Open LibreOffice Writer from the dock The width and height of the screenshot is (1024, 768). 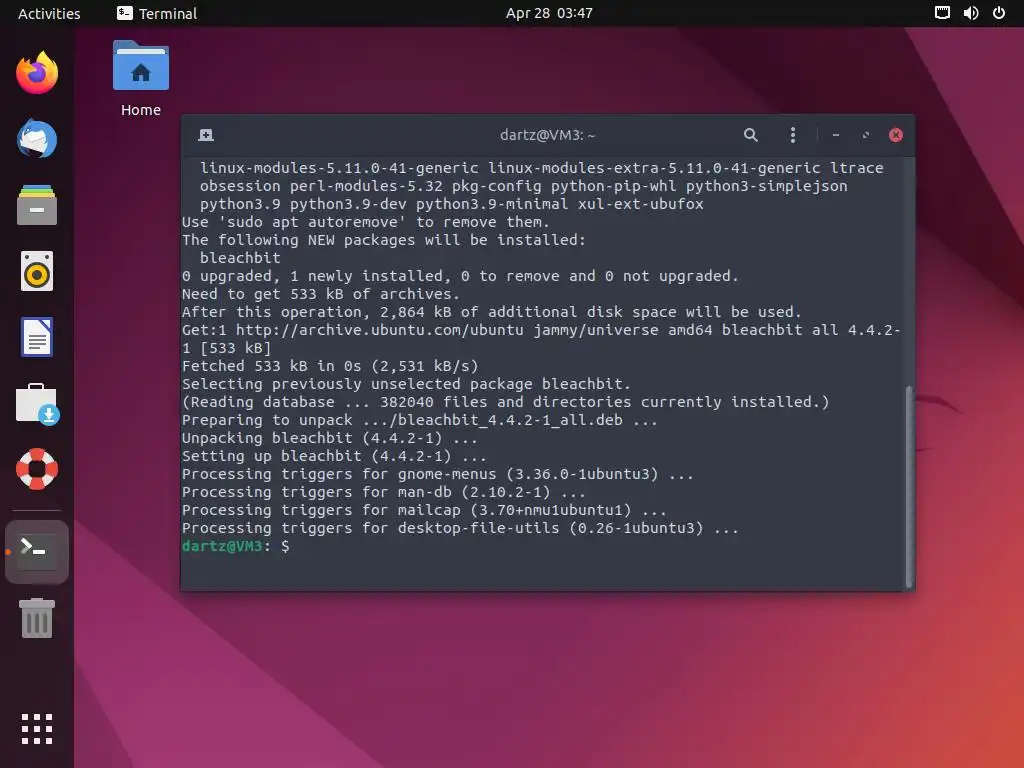coord(37,337)
